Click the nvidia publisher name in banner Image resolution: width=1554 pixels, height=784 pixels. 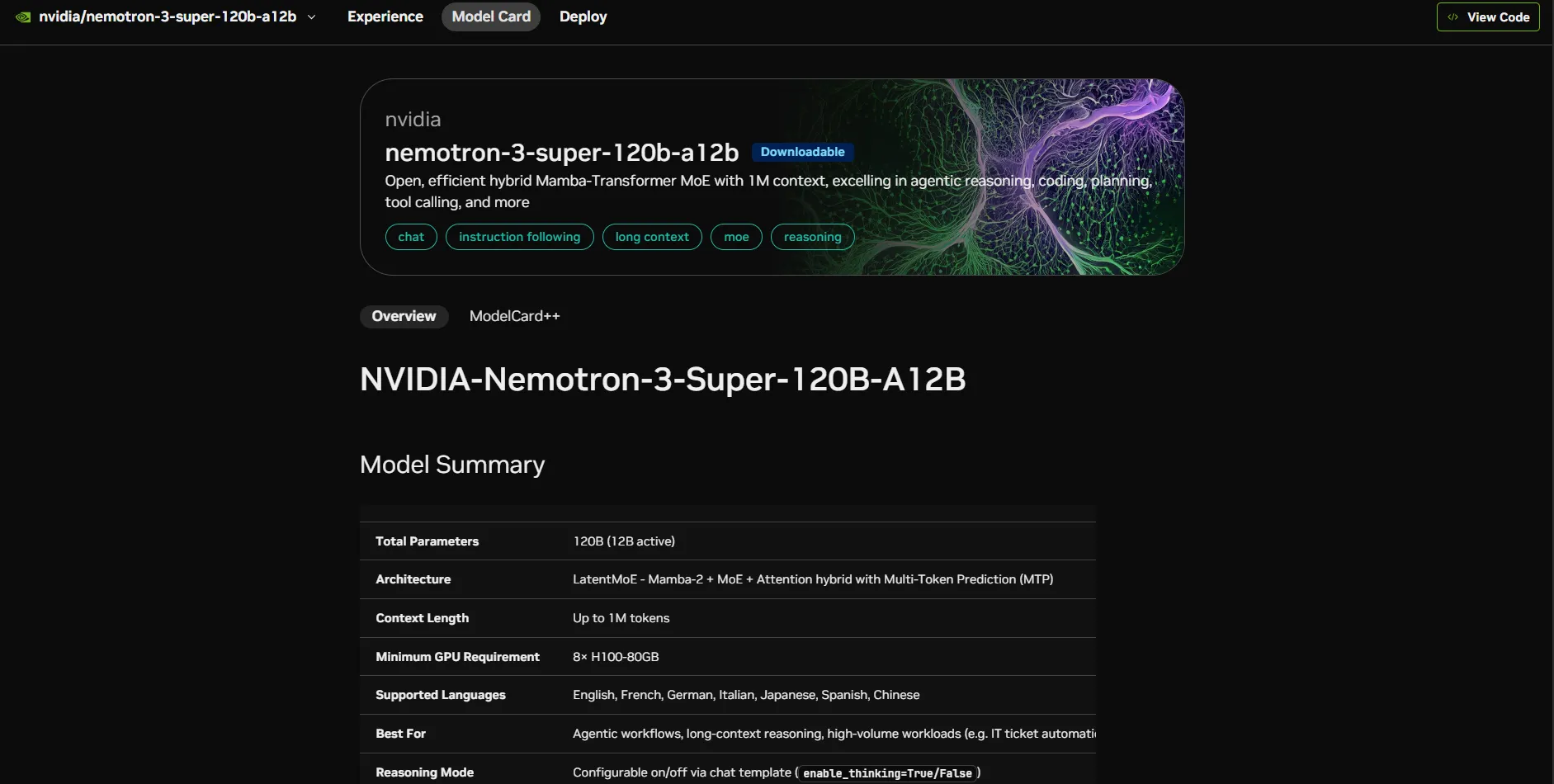click(413, 120)
